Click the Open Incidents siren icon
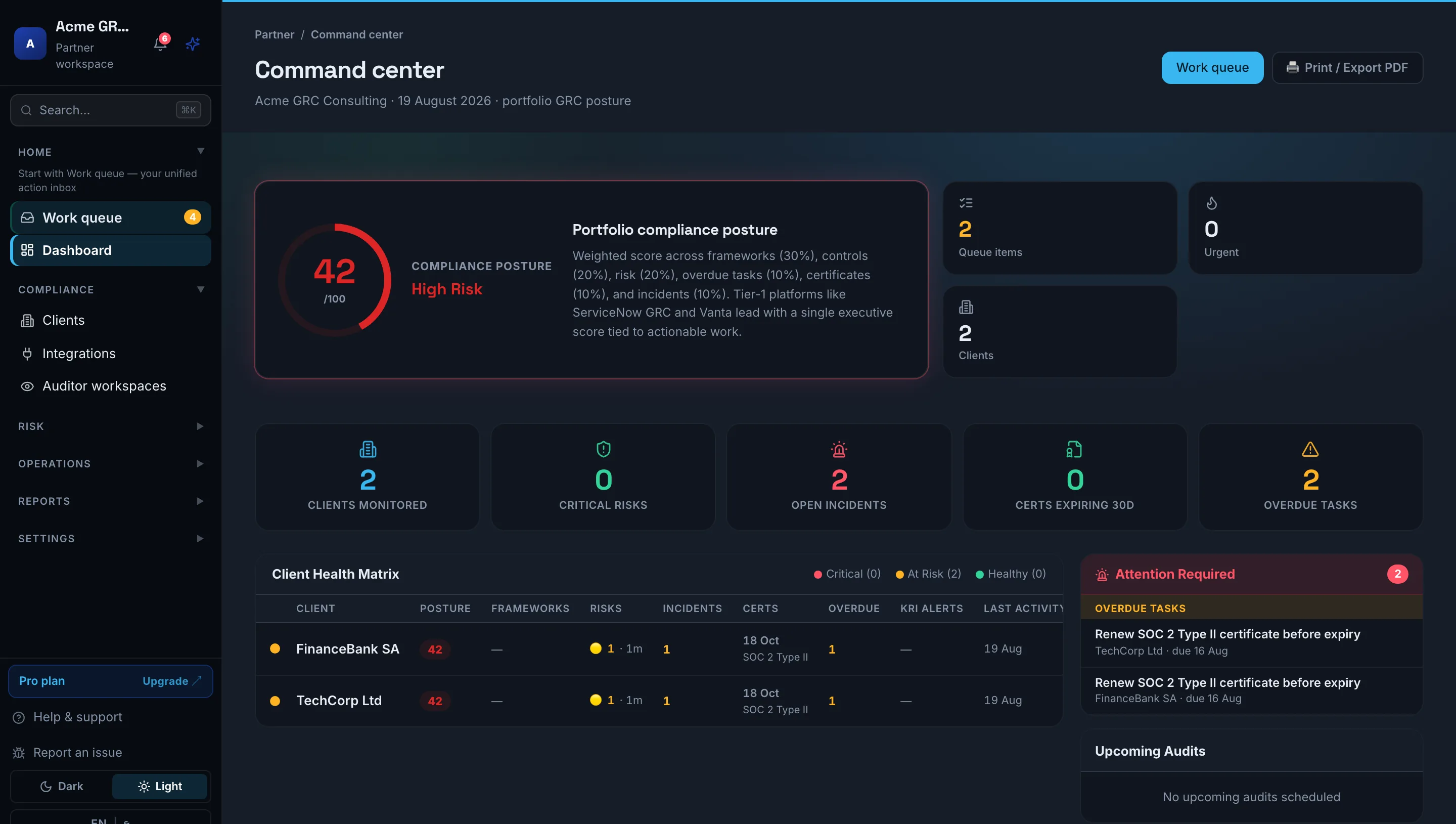Screen dimensions: 1456x824 [x=839, y=449]
